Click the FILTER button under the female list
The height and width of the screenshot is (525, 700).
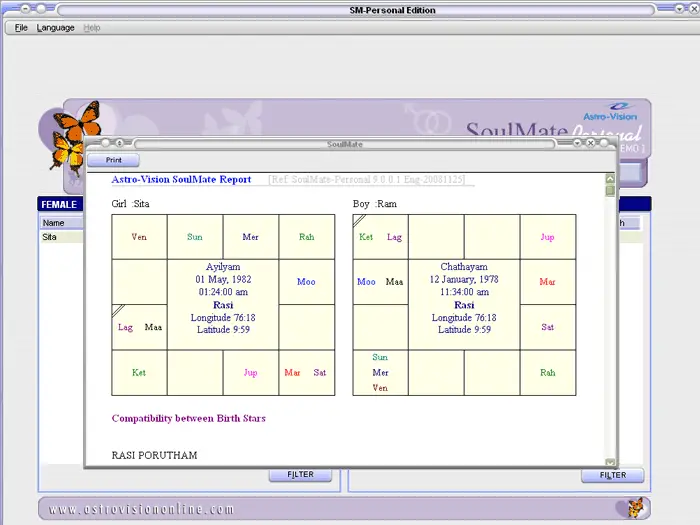(x=300, y=475)
